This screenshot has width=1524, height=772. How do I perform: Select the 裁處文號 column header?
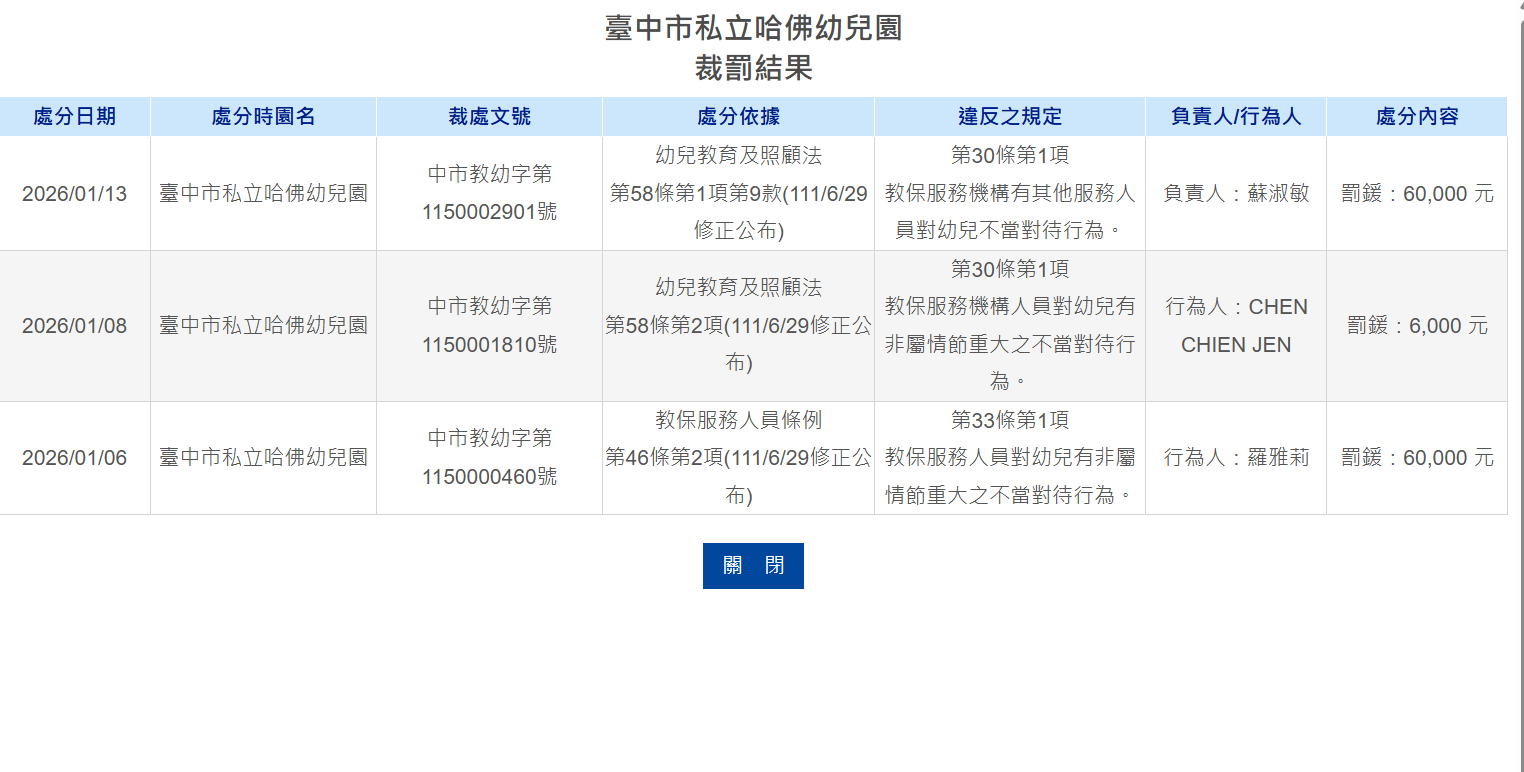(x=489, y=117)
